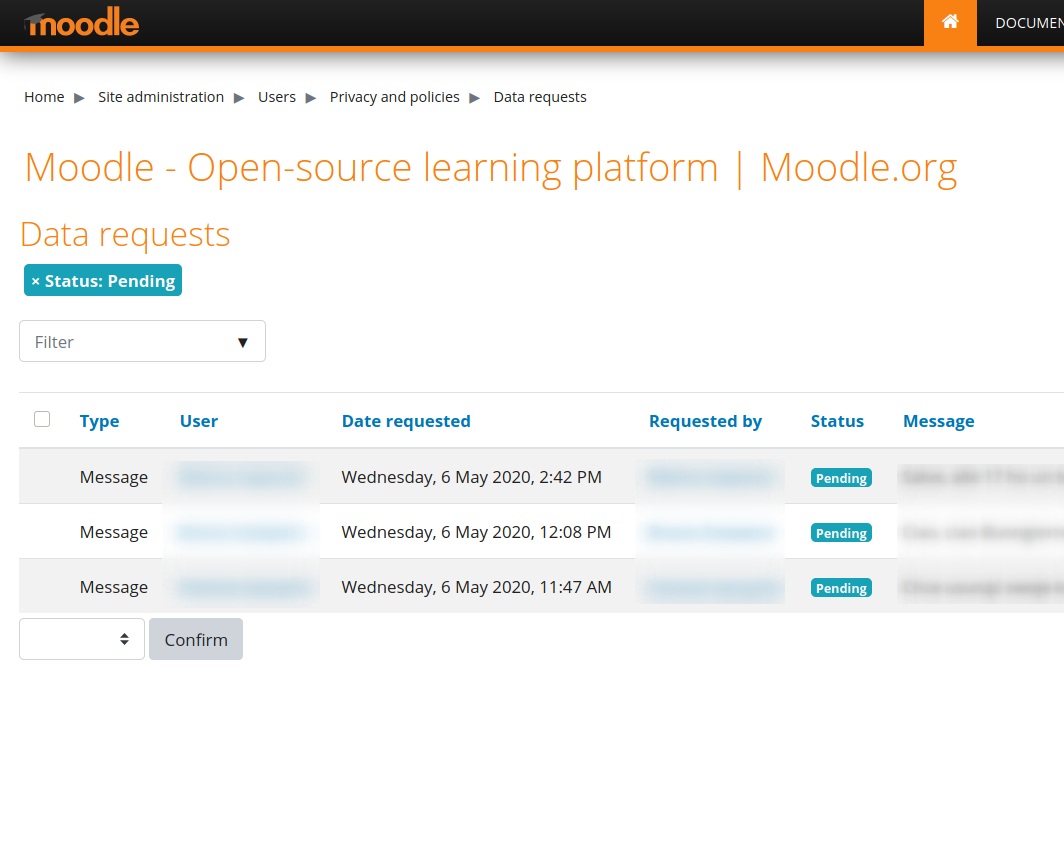Sort by Status column header

(837, 421)
